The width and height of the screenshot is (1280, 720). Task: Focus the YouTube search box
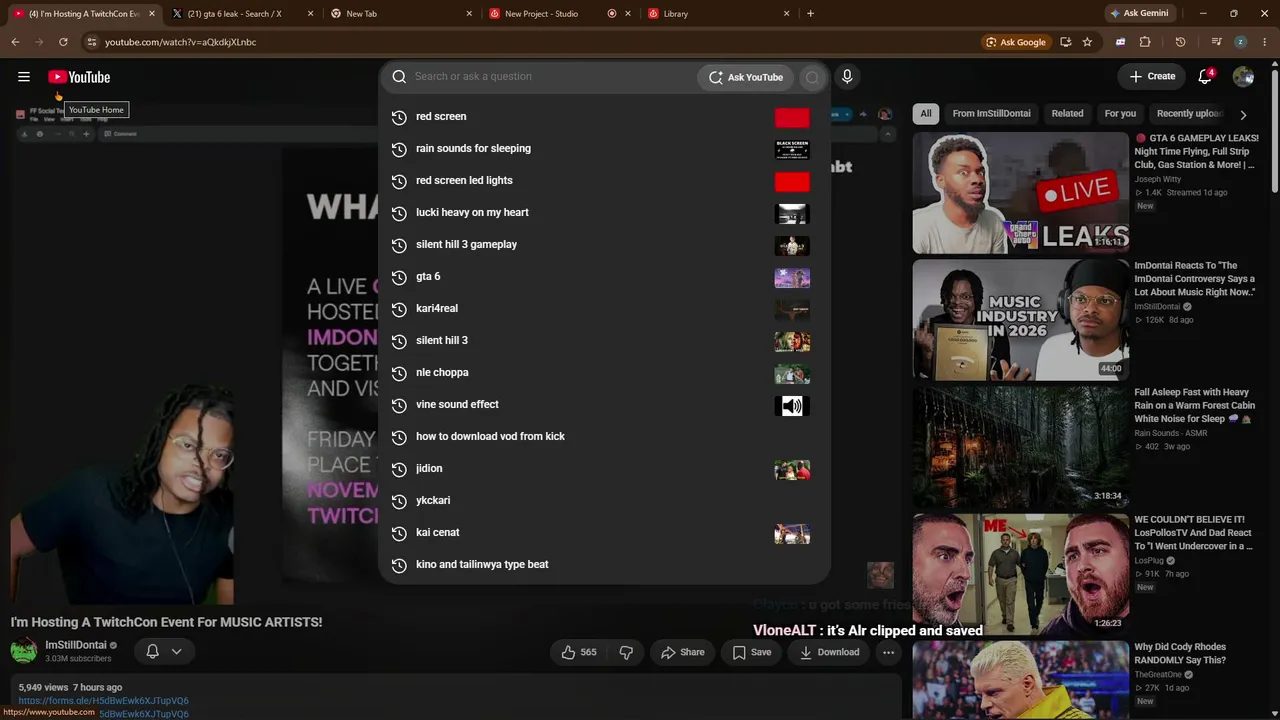click(x=540, y=77)
